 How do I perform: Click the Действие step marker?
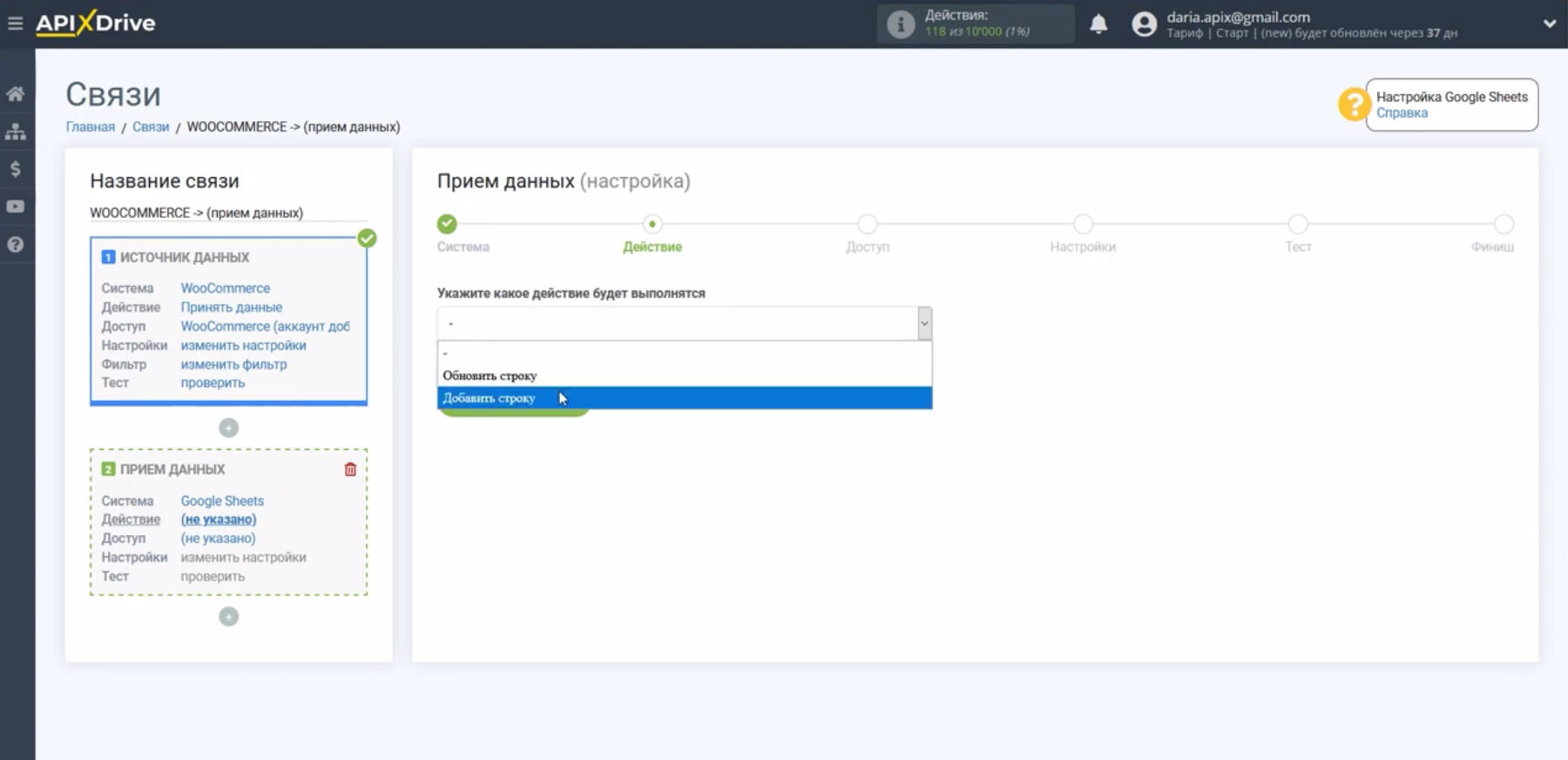[652, 224]
